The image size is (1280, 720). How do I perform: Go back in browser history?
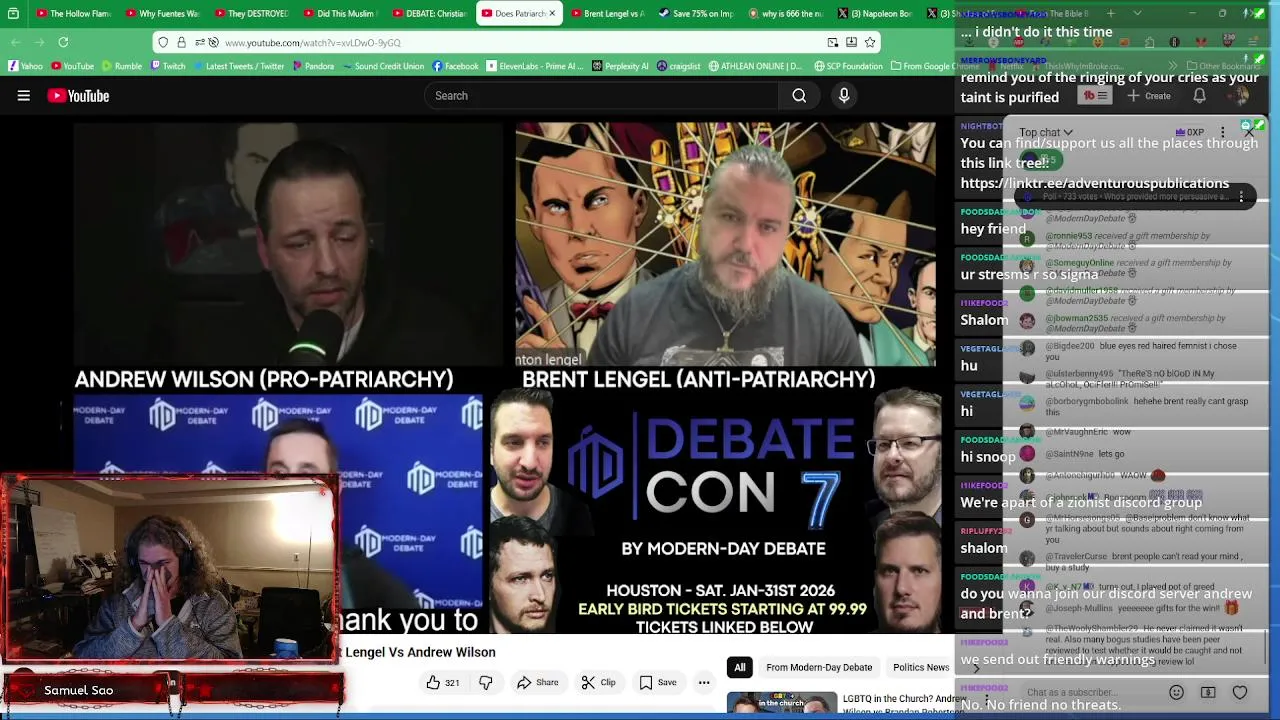pos(16,42)
